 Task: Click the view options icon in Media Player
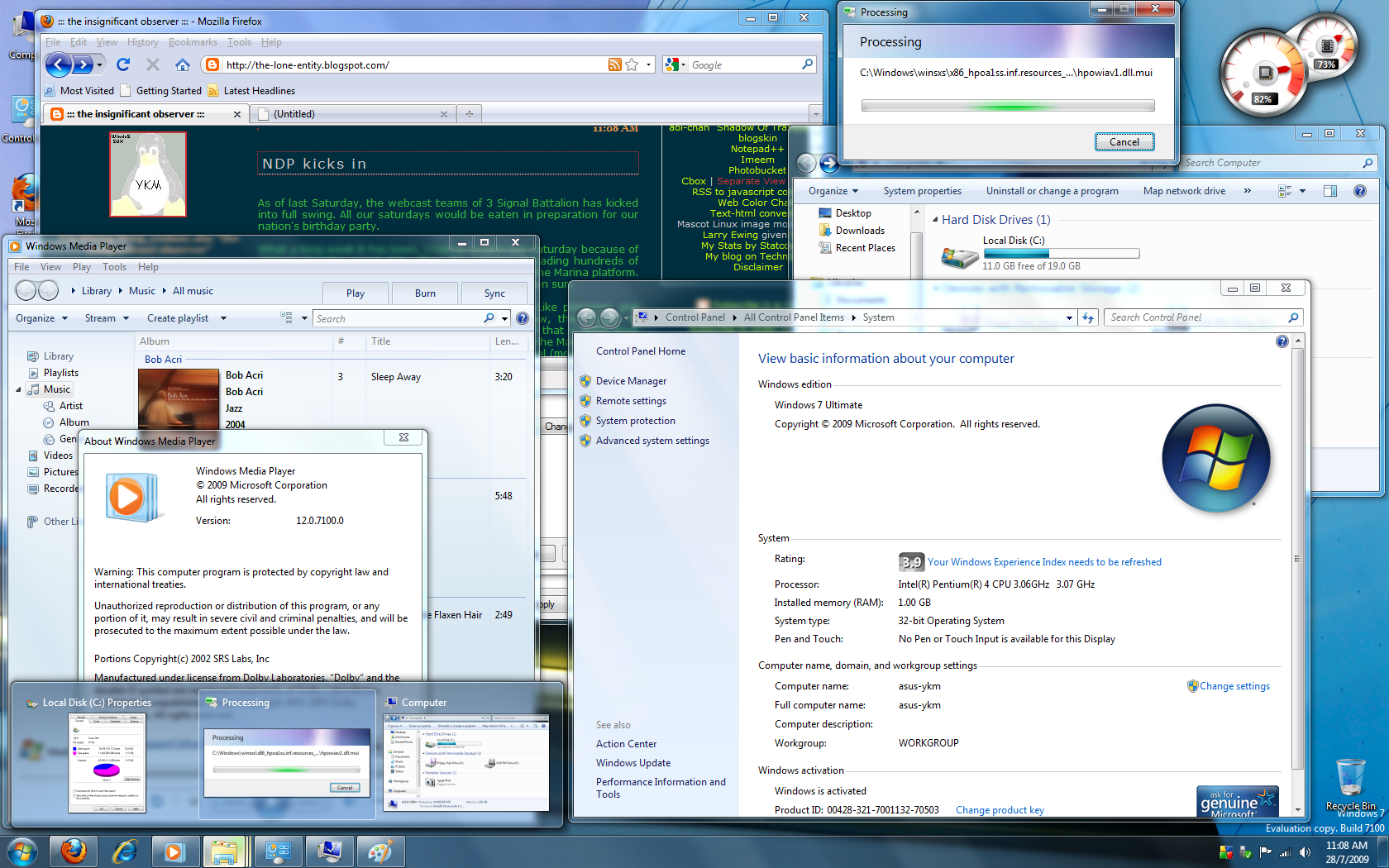pyautogui.click(x=286, y=317)
